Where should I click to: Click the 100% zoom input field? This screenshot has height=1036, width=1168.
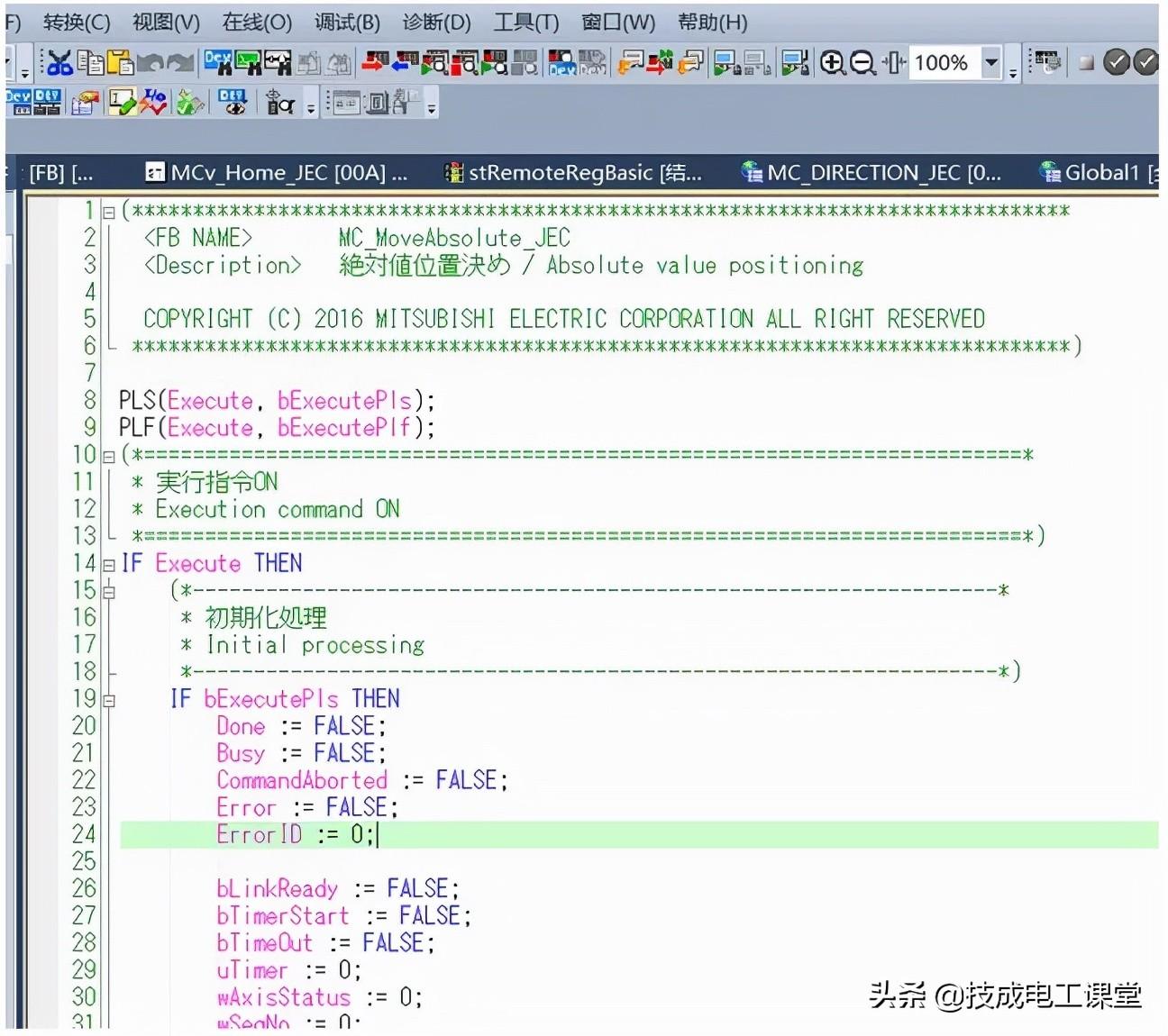pyautogui.click(x=944, y=62)
